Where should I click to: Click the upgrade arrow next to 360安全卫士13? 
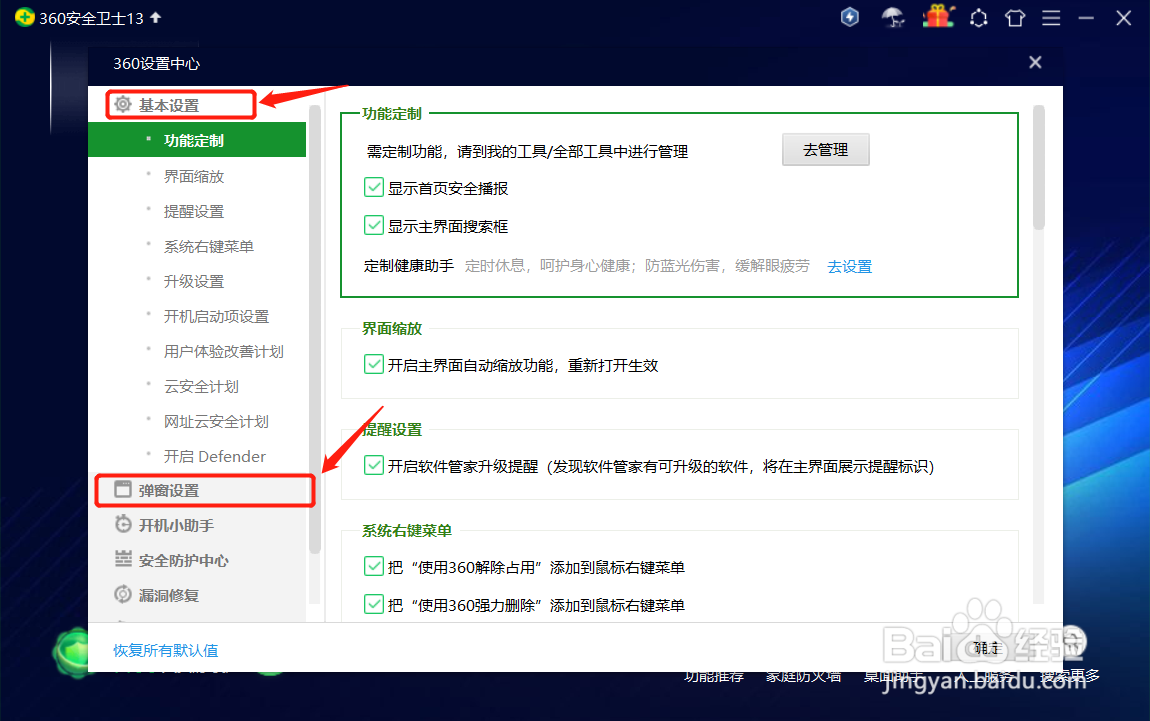click(155, 17)
